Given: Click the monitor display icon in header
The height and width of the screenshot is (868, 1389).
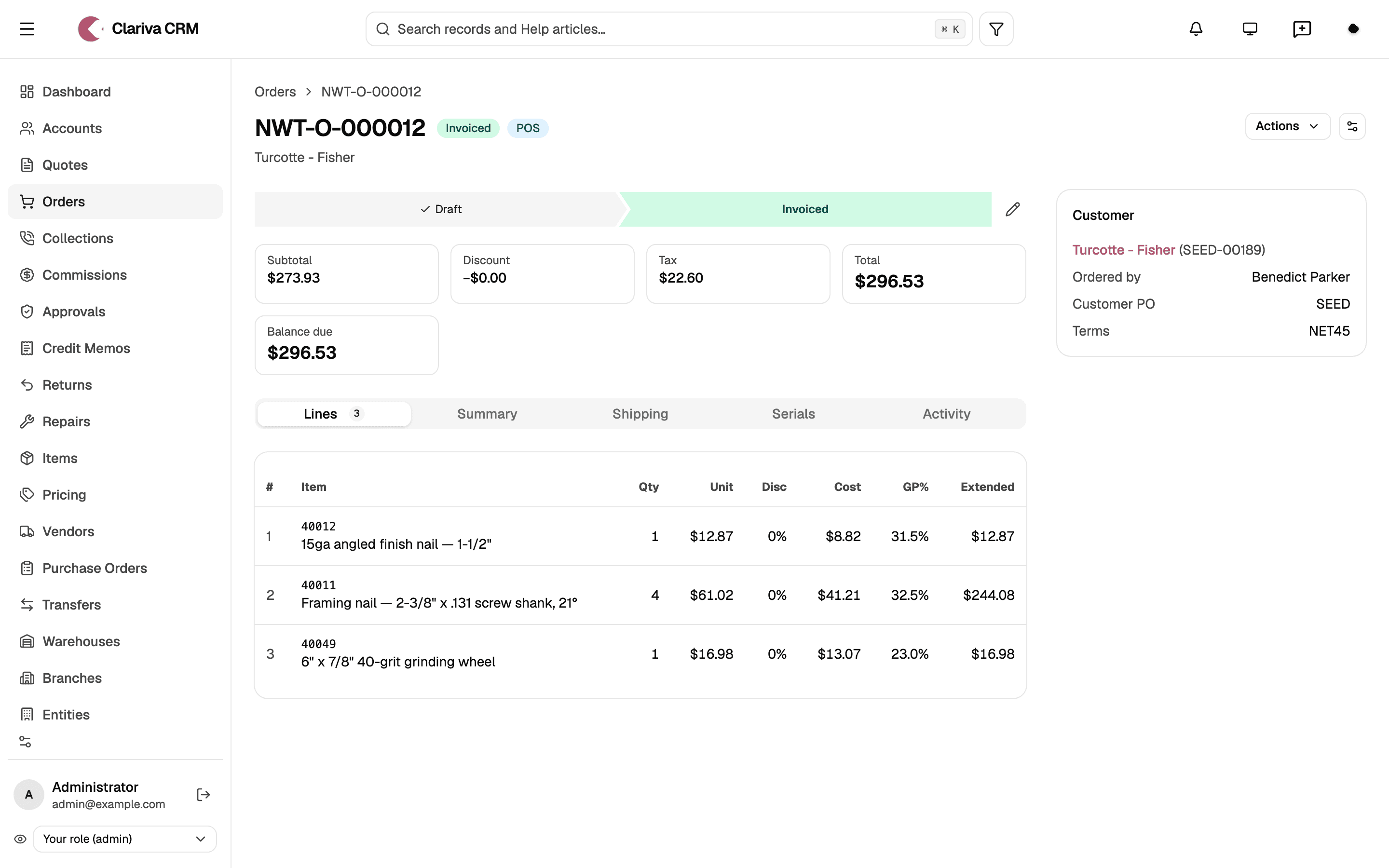Looking at the screenshot, I should coord(1250,29).
